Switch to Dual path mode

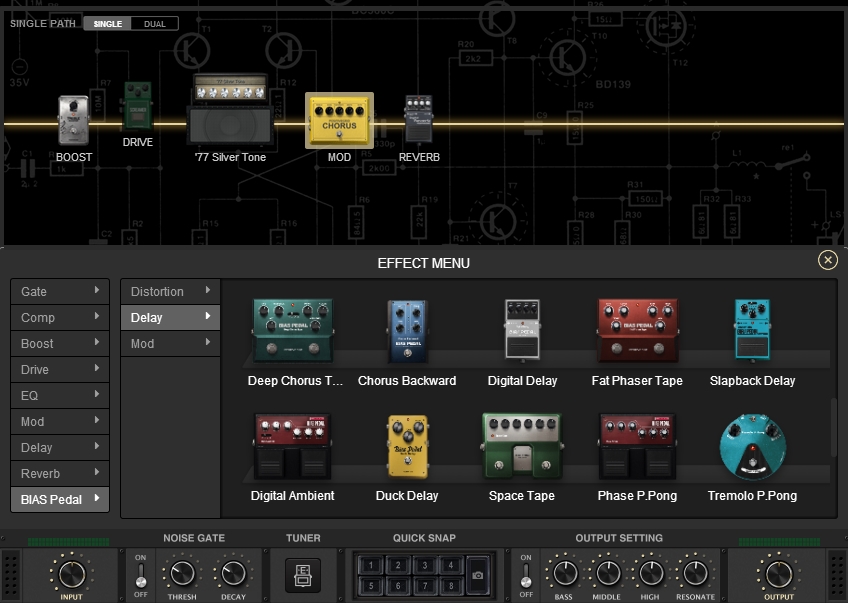(155, 23)
